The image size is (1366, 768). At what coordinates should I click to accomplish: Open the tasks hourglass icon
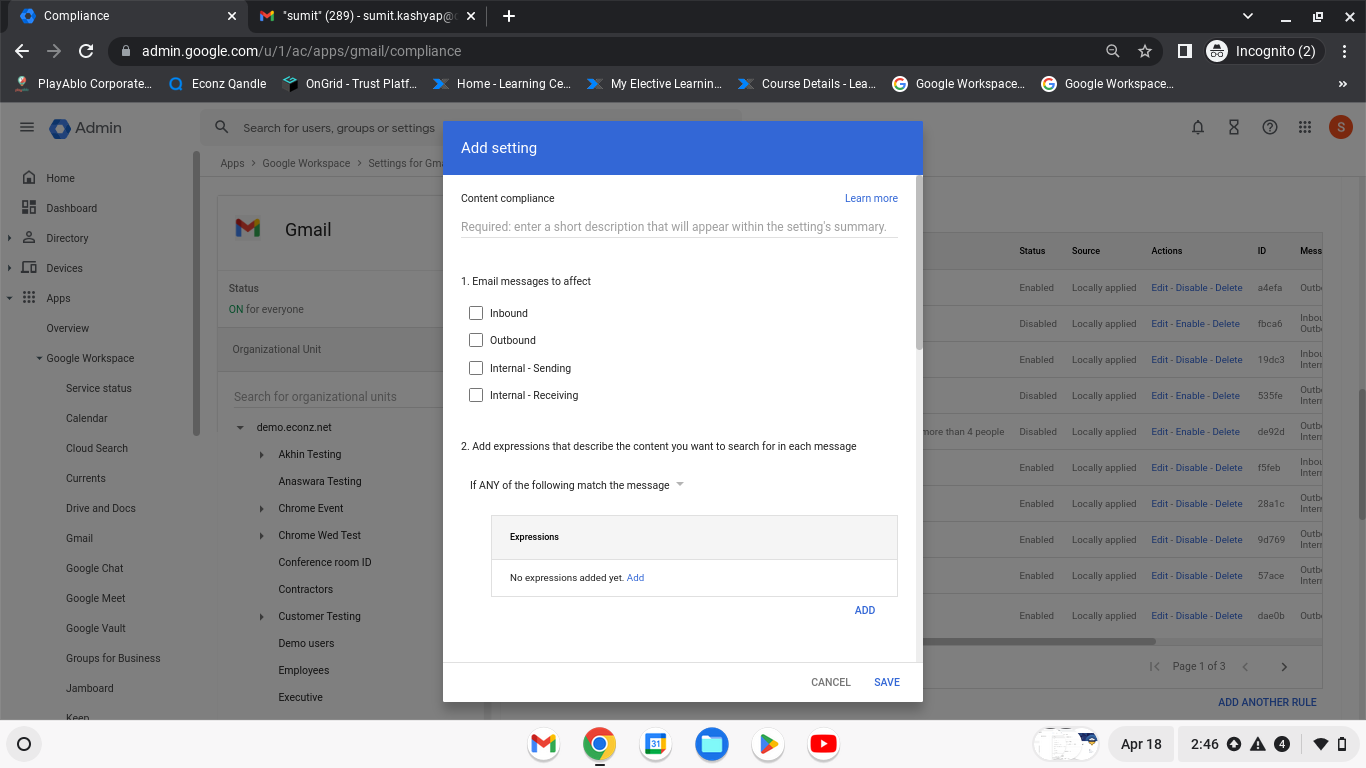(x=1234, y=127)
